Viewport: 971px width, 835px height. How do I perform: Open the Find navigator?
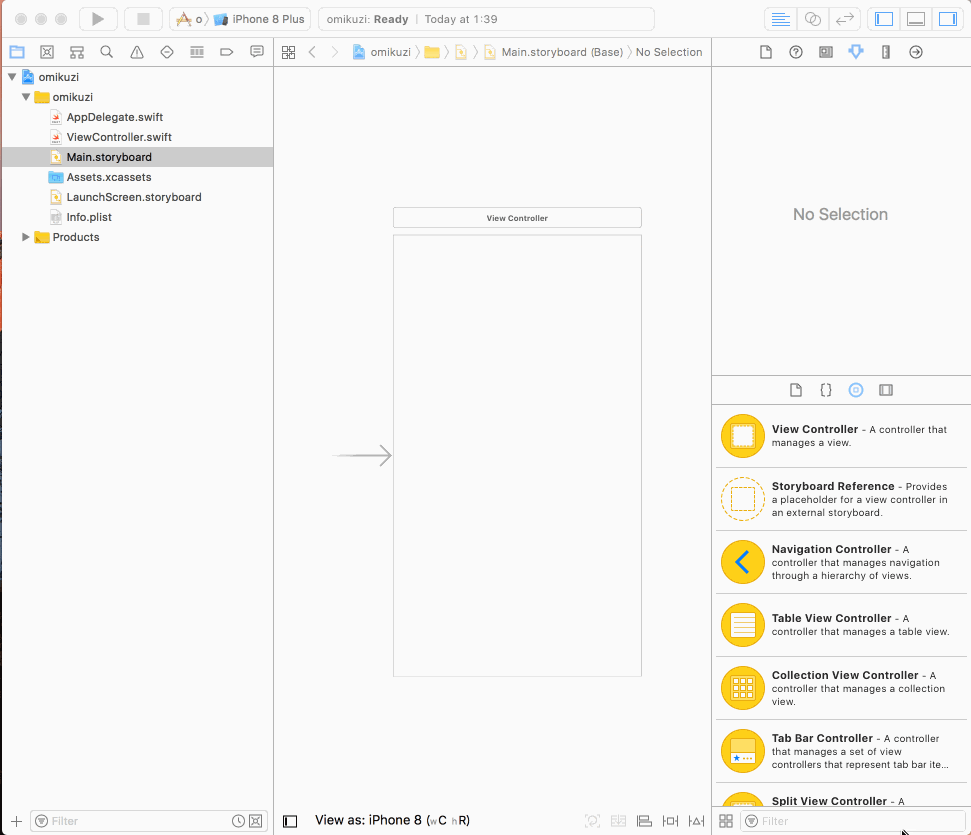click(107, 52)
